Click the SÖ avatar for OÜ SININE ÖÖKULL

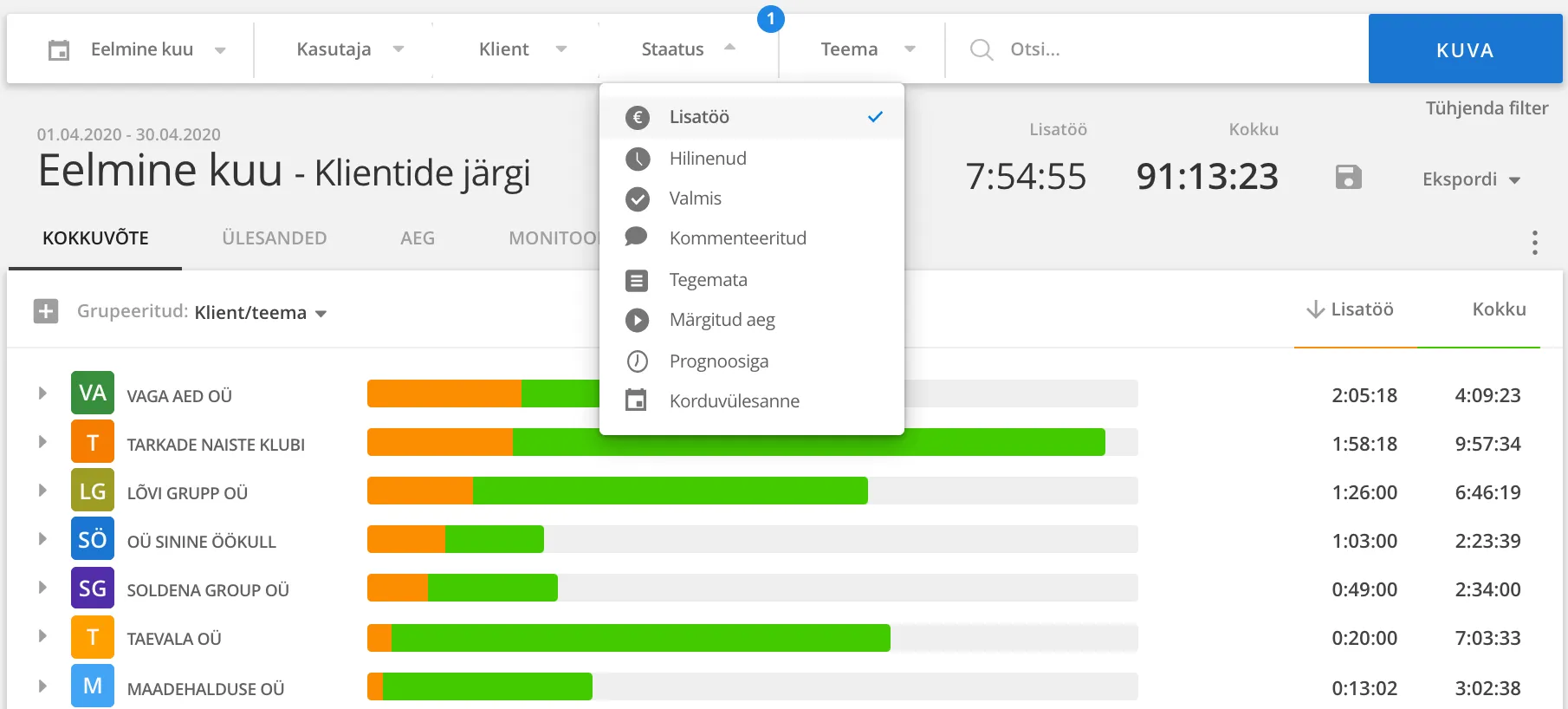coord(93,539)
